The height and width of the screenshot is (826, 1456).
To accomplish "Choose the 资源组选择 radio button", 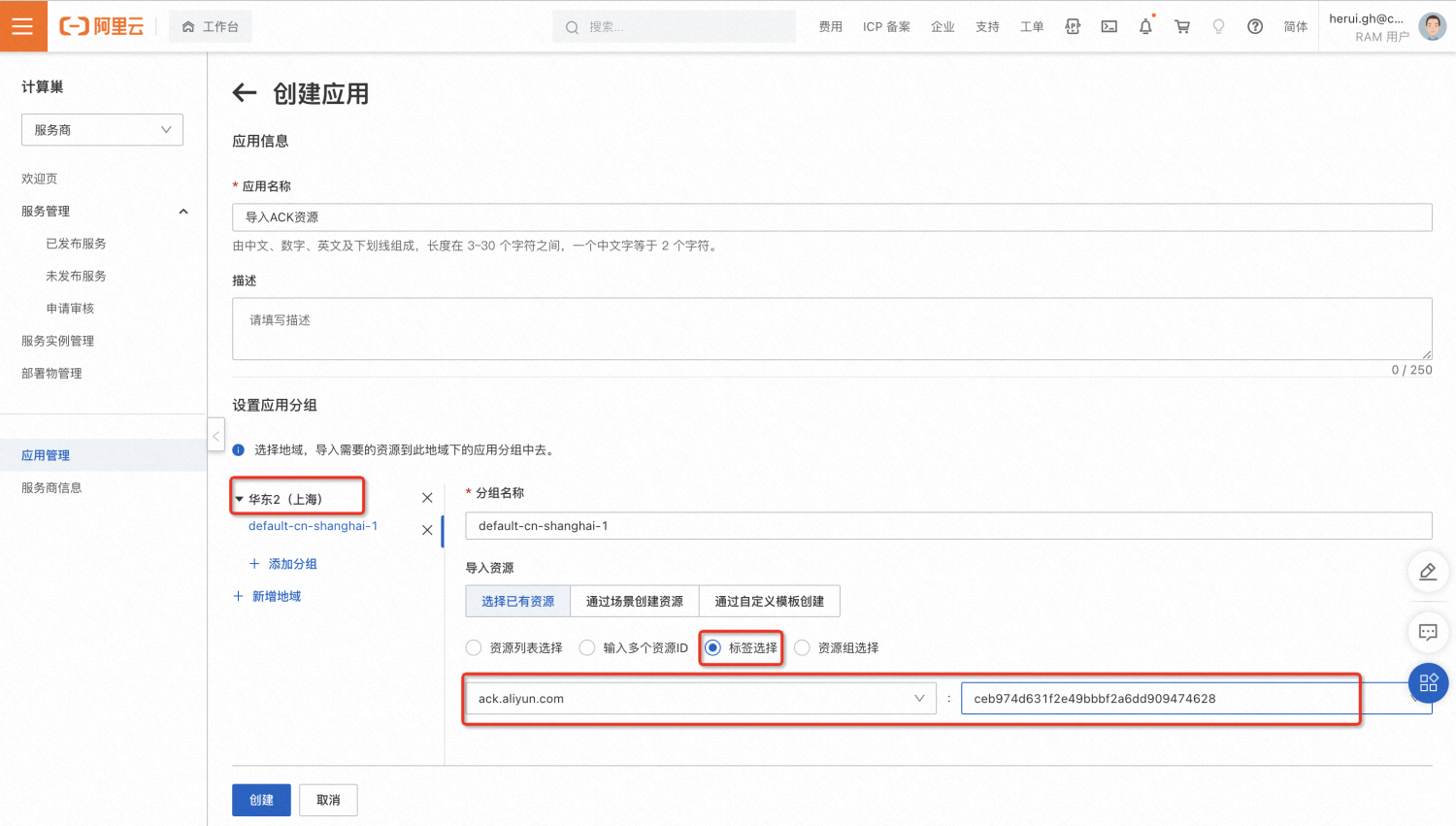I will tap(802, 647).
